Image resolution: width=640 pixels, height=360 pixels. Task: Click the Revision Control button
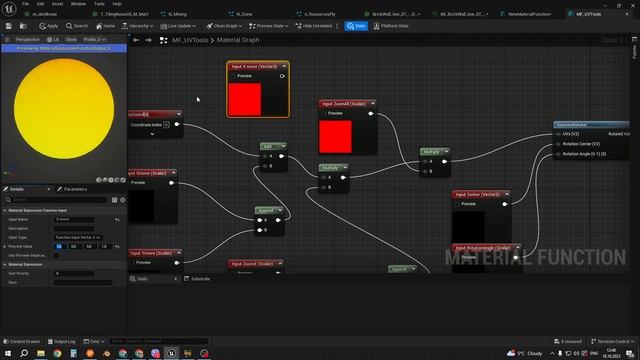[612, 342]
